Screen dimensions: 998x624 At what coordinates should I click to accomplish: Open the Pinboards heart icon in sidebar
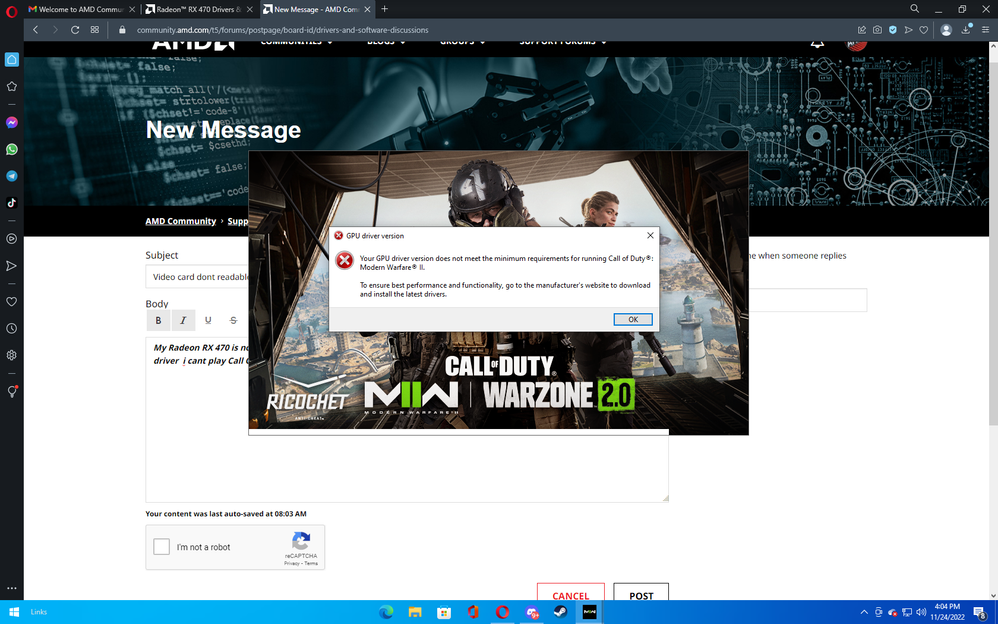pyautogui.click(x=11, y=302)
